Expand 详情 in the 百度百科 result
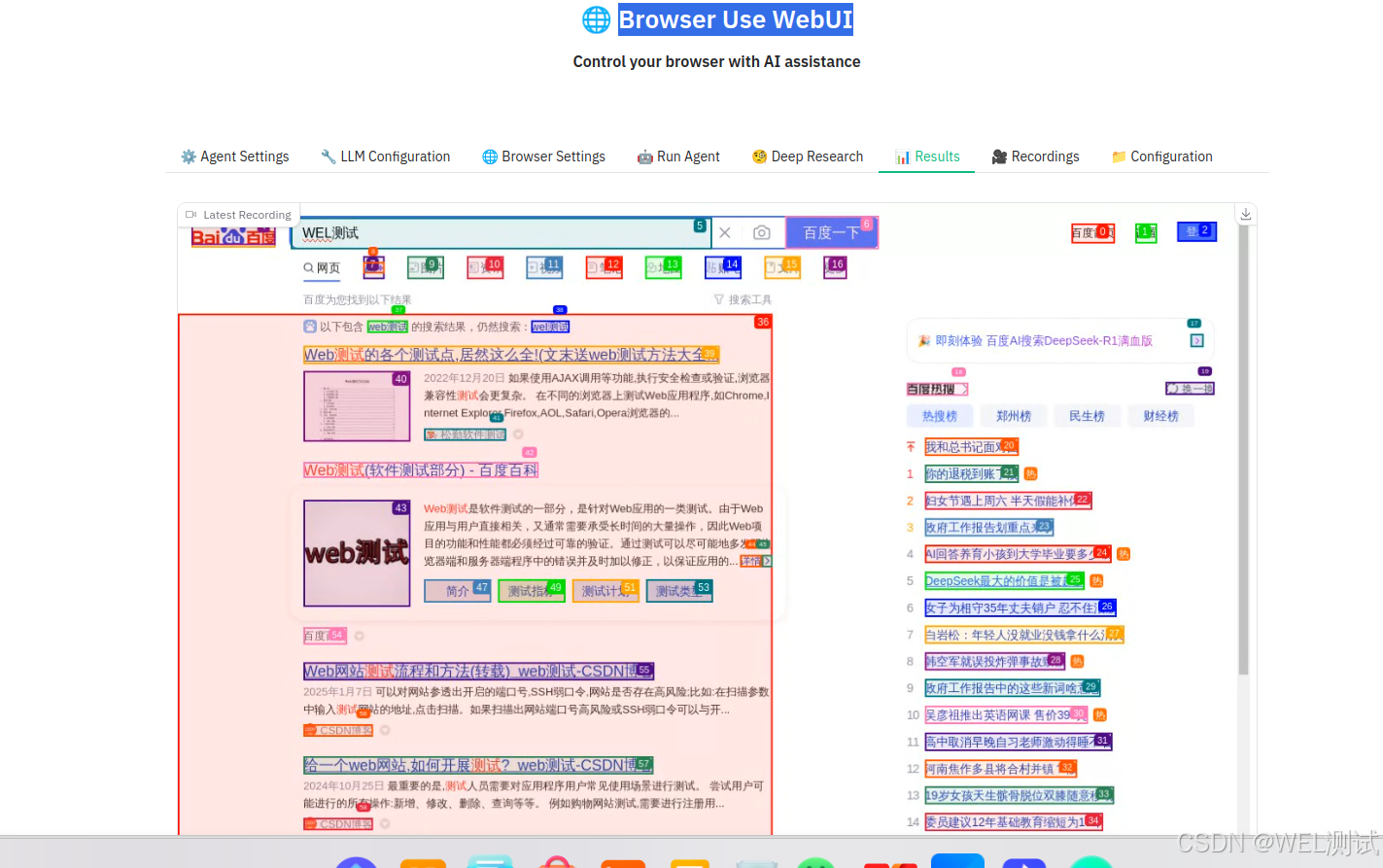1383x868 pixels. (755, 561)
